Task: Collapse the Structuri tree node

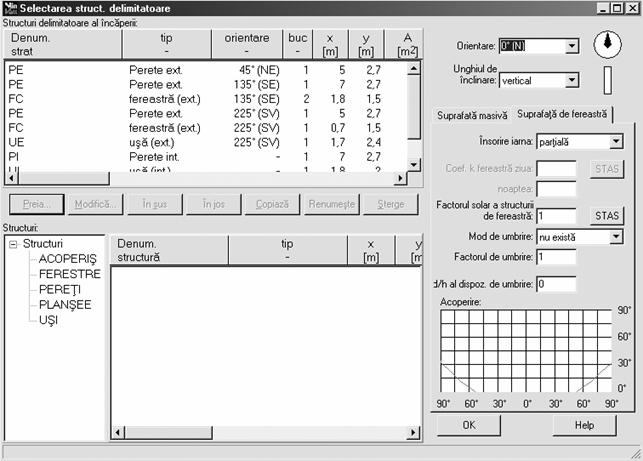Action: point(12,244)
